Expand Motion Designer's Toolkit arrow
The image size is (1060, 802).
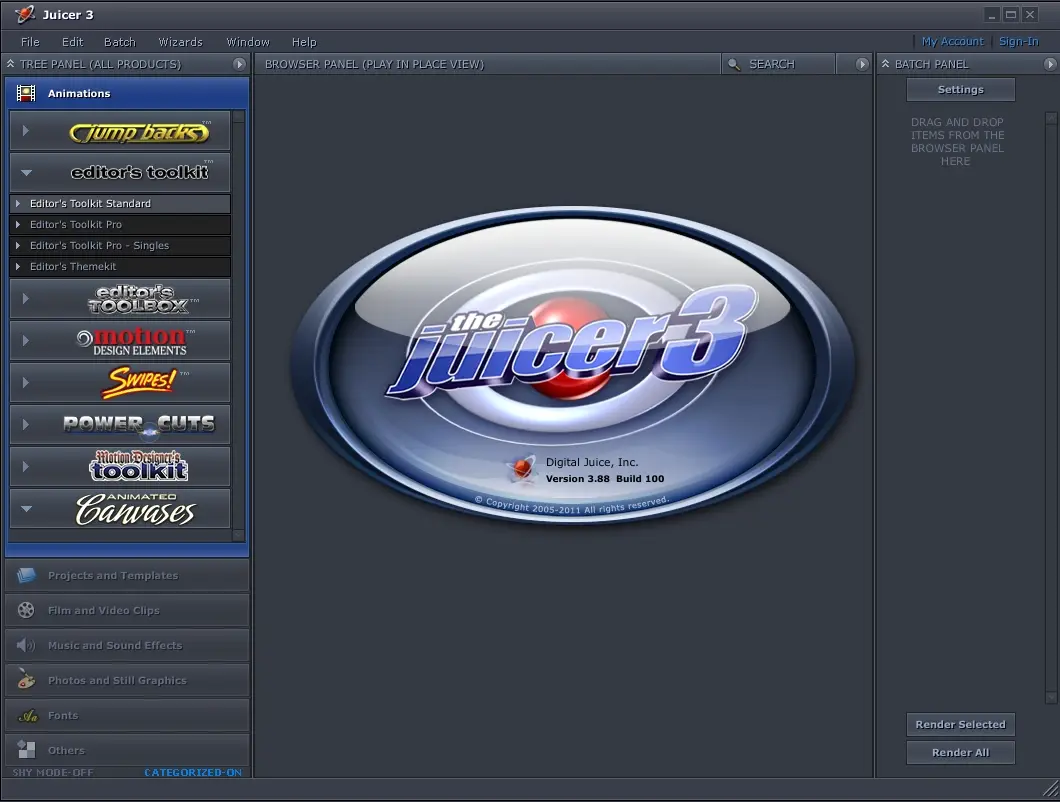coord(26,466)
